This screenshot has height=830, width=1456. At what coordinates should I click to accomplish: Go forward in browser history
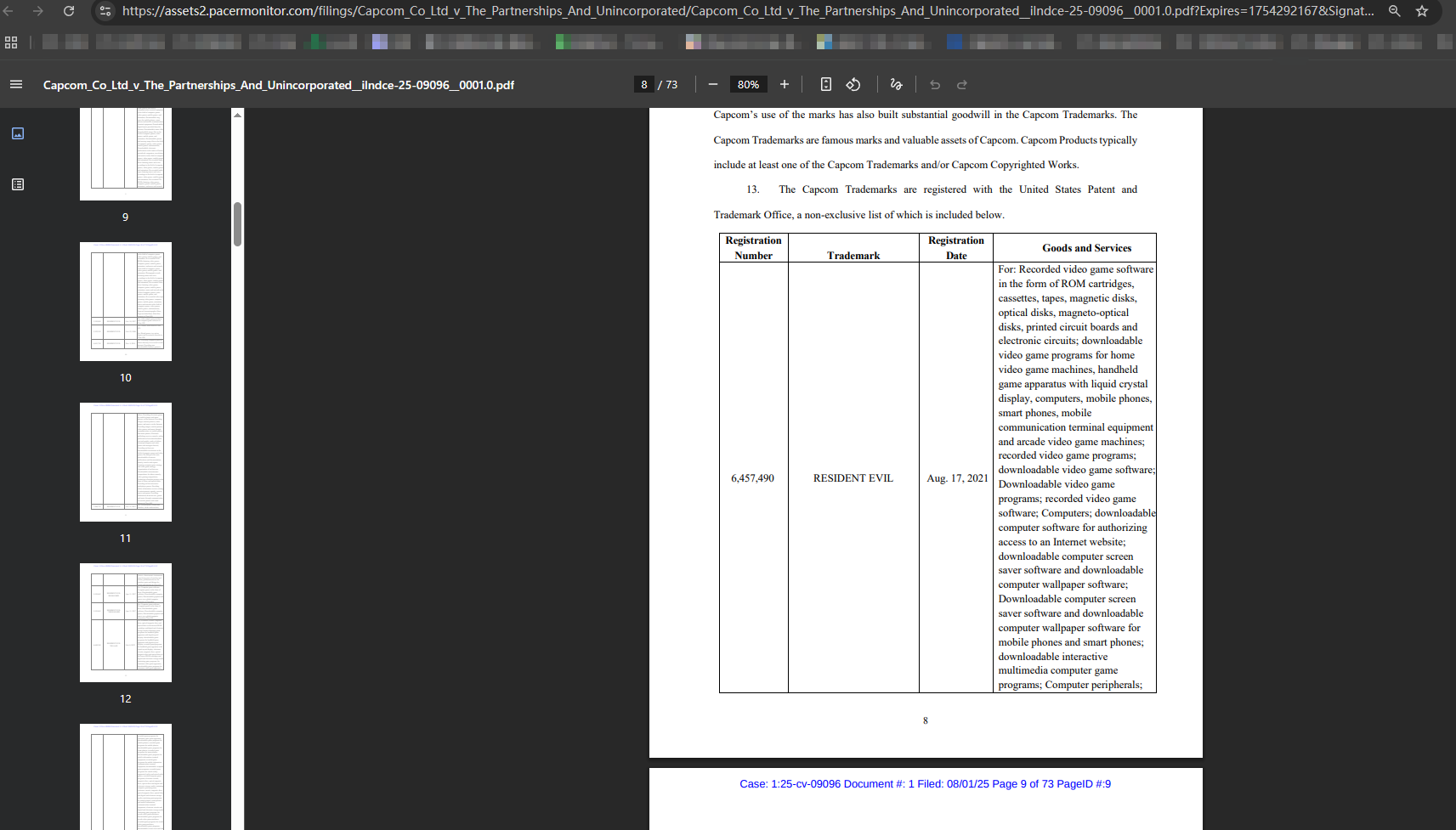37,11
